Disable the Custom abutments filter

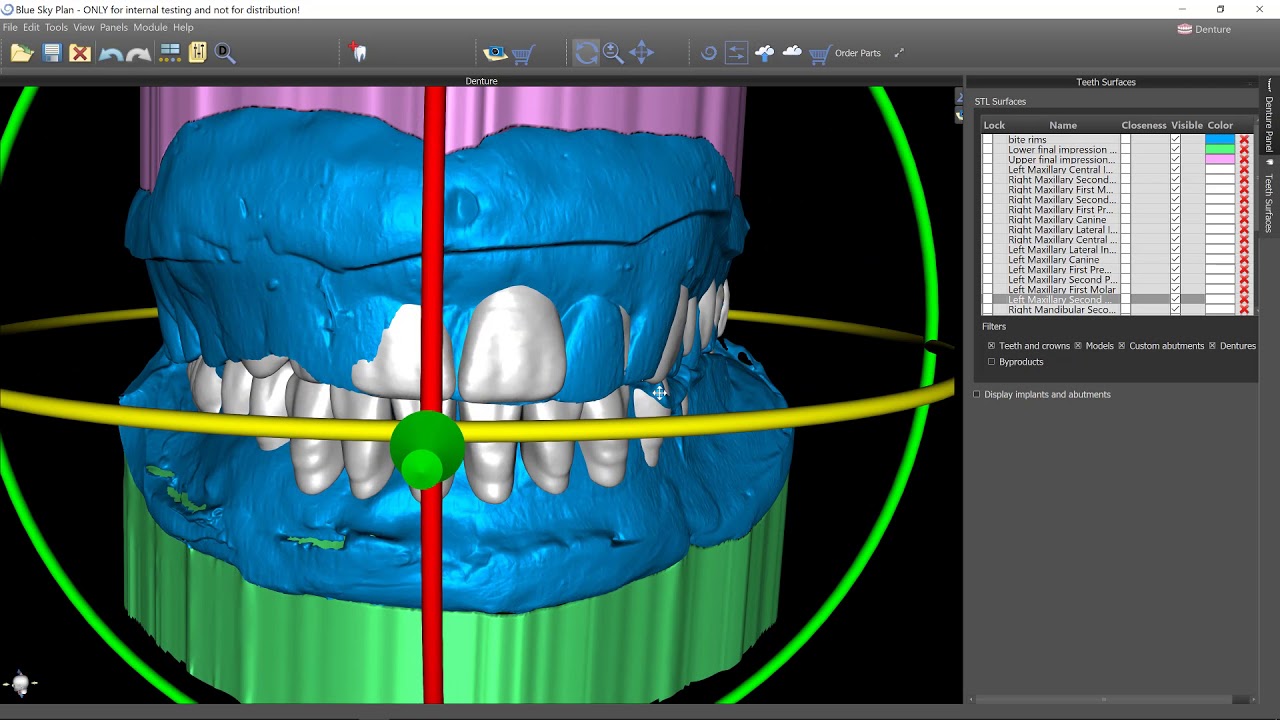pos(1121,346)
